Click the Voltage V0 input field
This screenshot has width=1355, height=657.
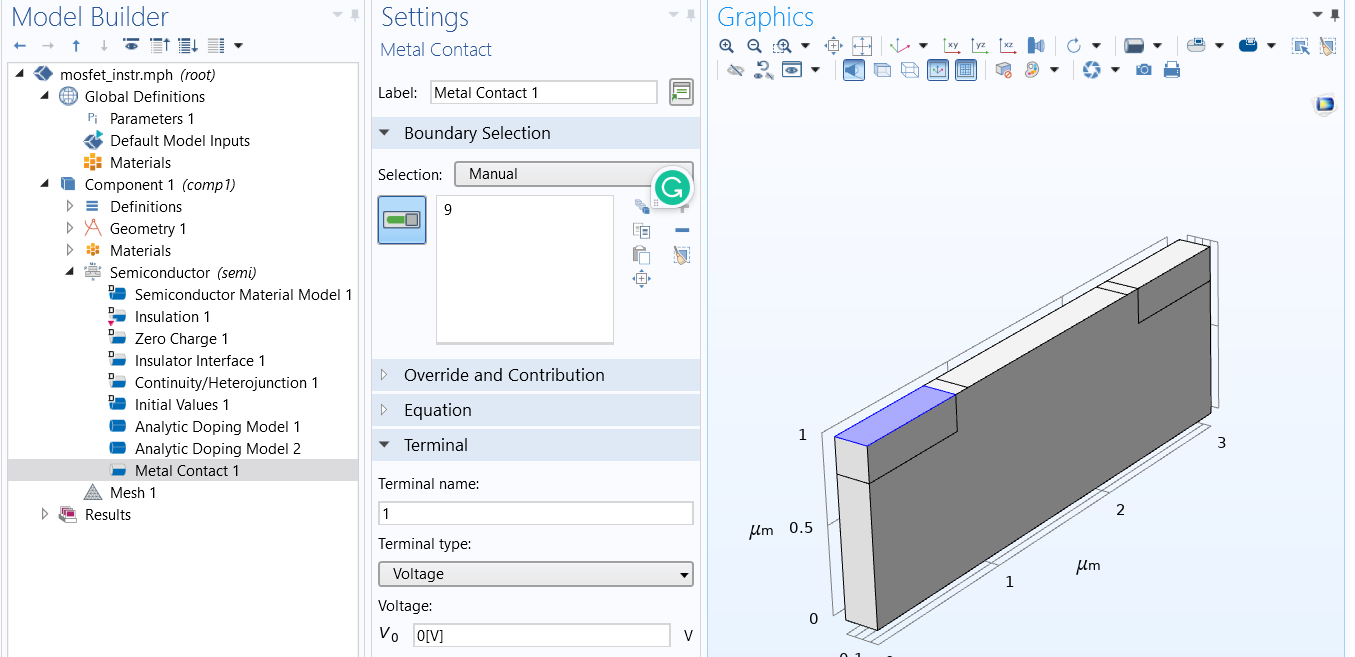click(541, 635)
